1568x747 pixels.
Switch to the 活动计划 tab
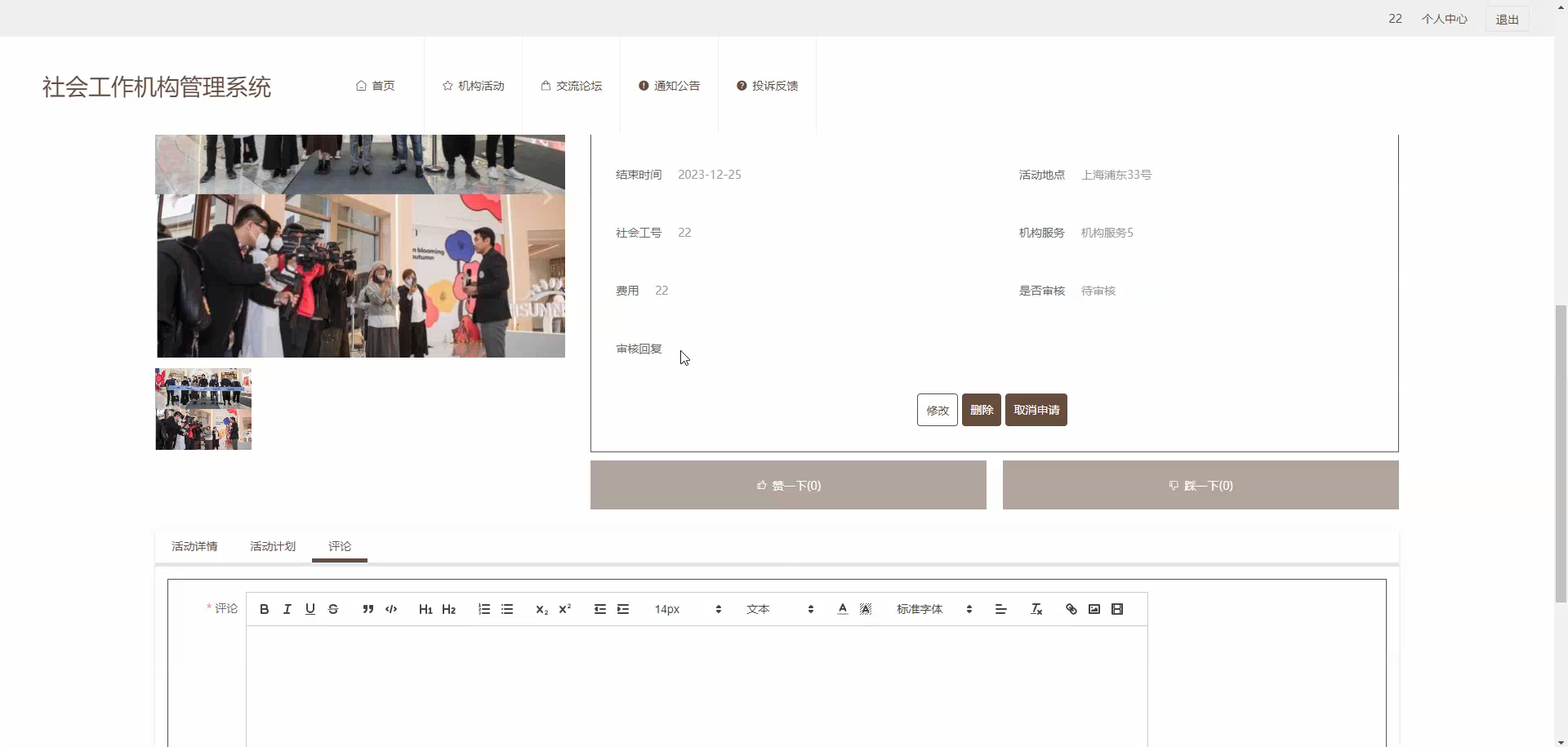pyautogui.click(x=273, y=546)
